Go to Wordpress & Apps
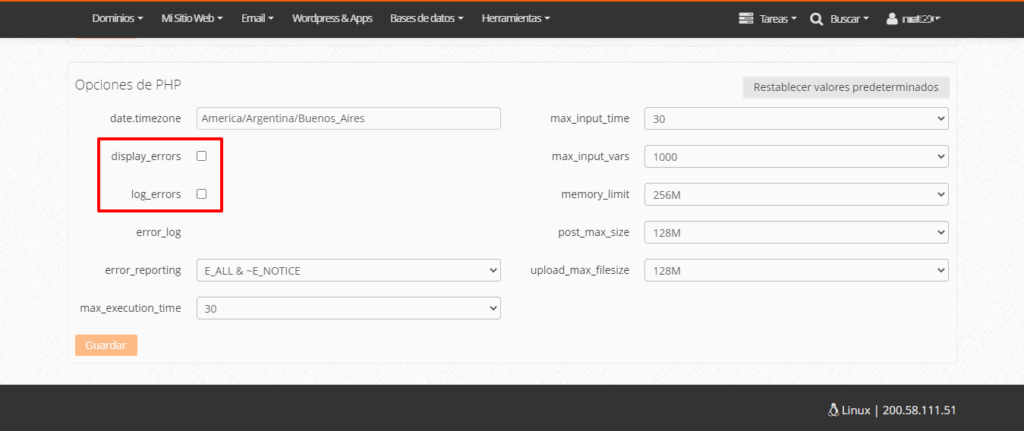 point(332,19)
